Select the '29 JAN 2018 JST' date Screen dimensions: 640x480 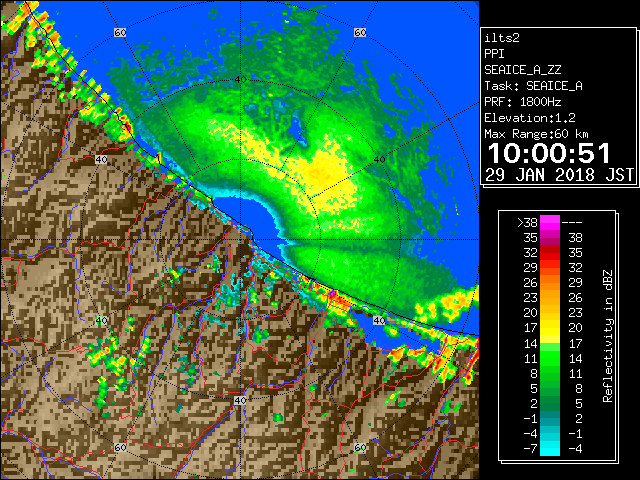559,175
